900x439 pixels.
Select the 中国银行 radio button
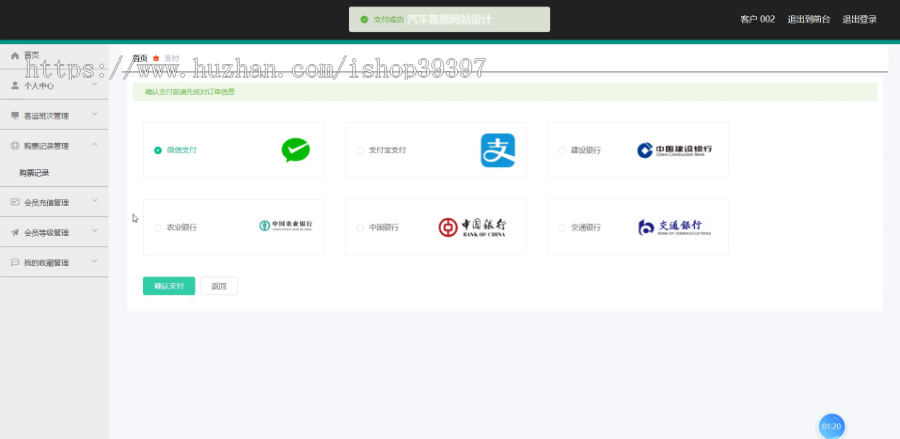coord(360,227)
